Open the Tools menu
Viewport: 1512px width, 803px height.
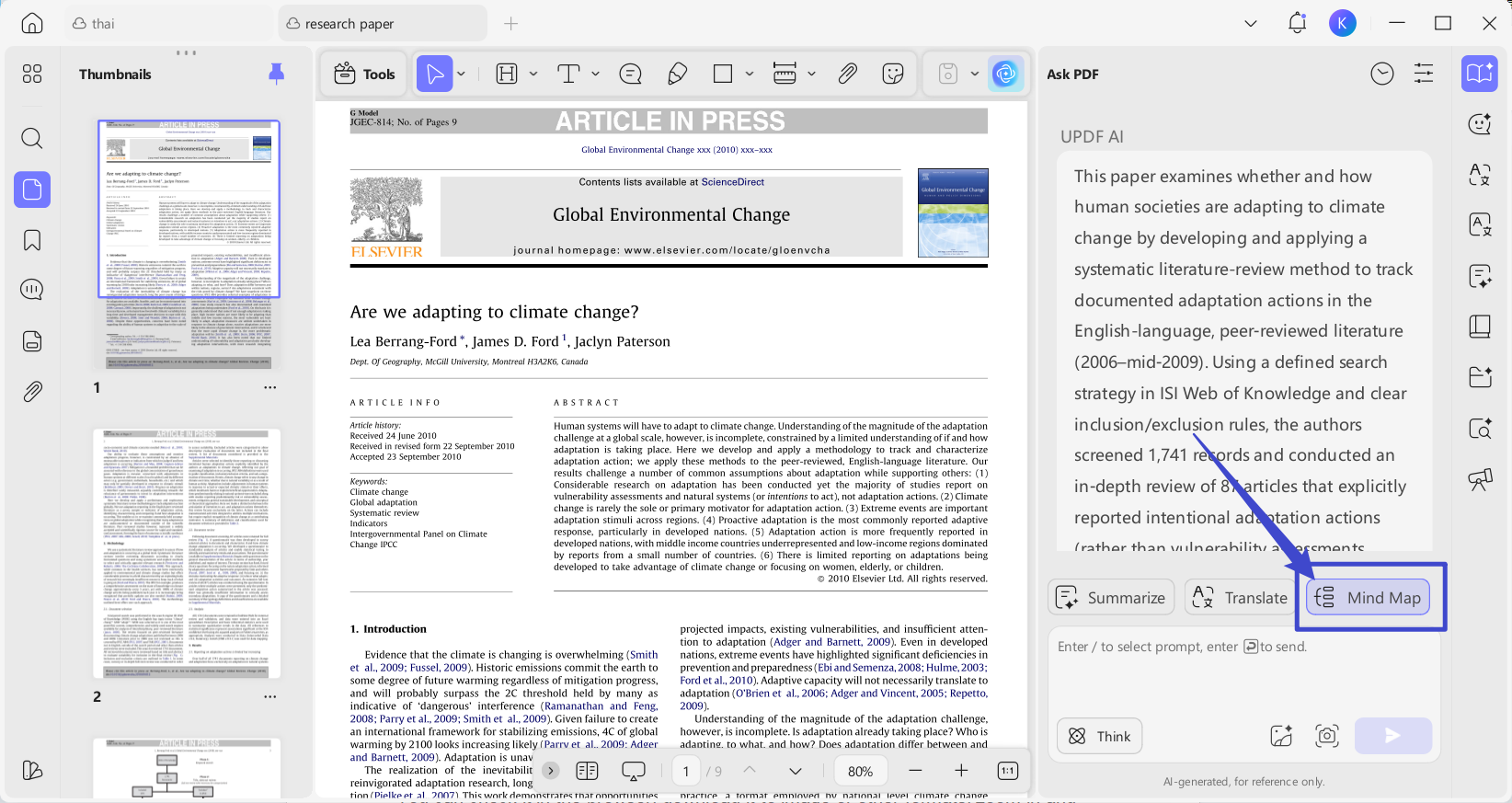pyautogui.click(x=364, y=74)
